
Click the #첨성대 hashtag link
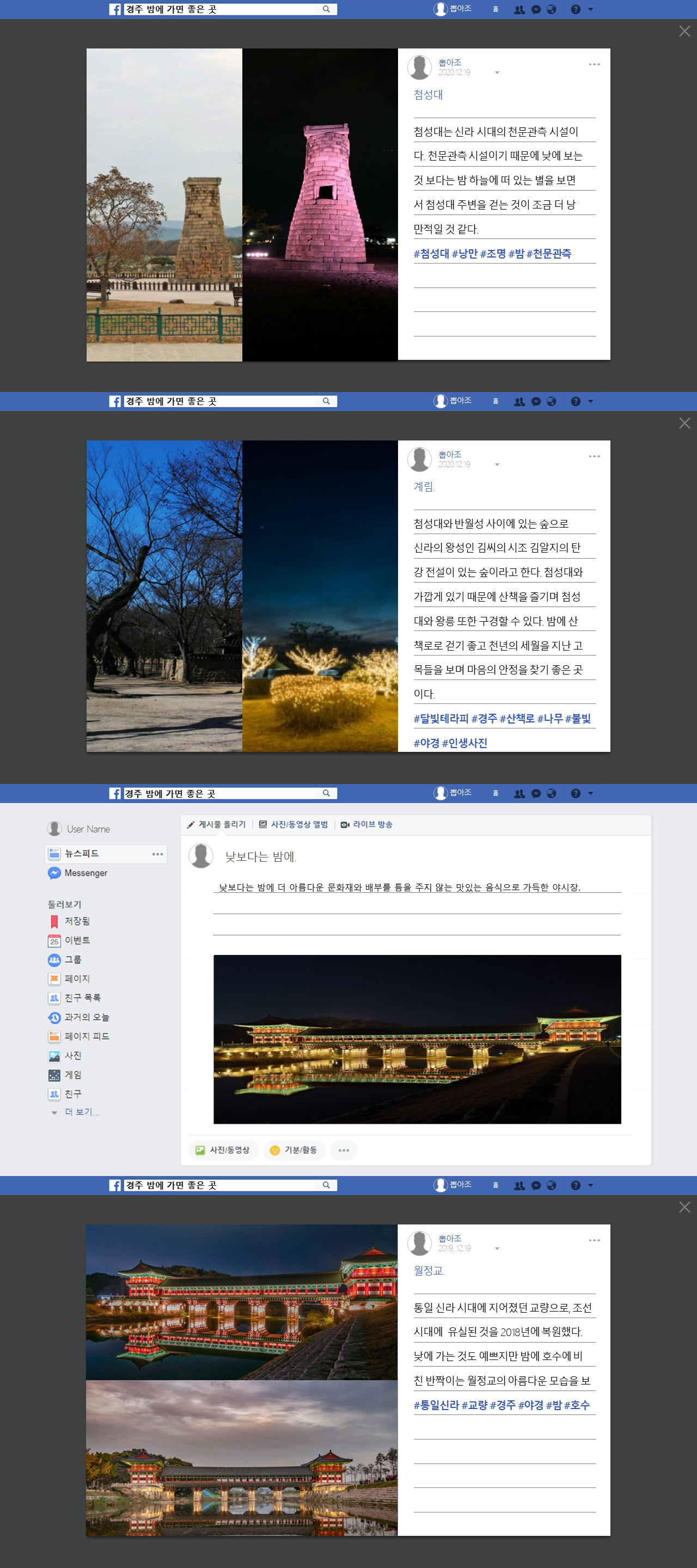[x=431, y=254]
